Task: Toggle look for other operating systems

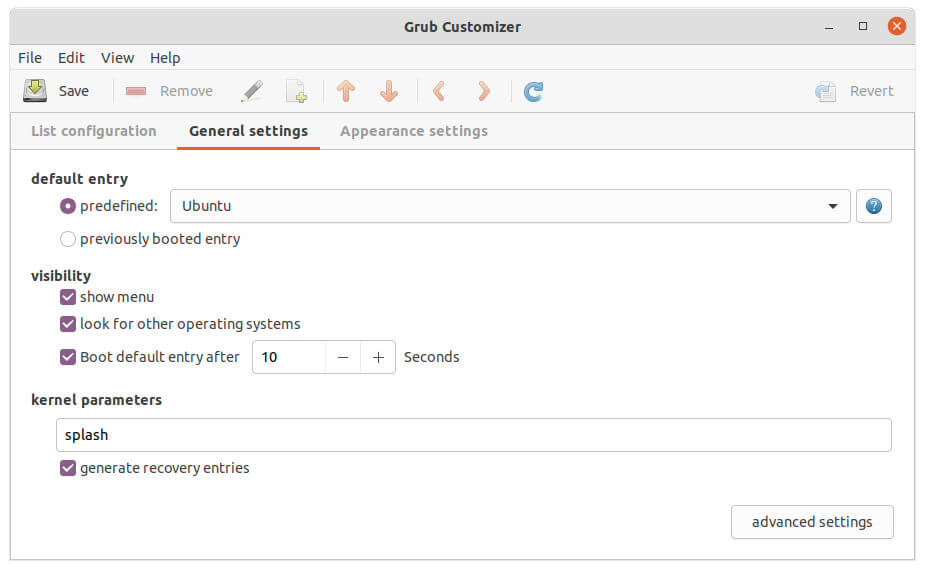Action: tap(68, 324)
